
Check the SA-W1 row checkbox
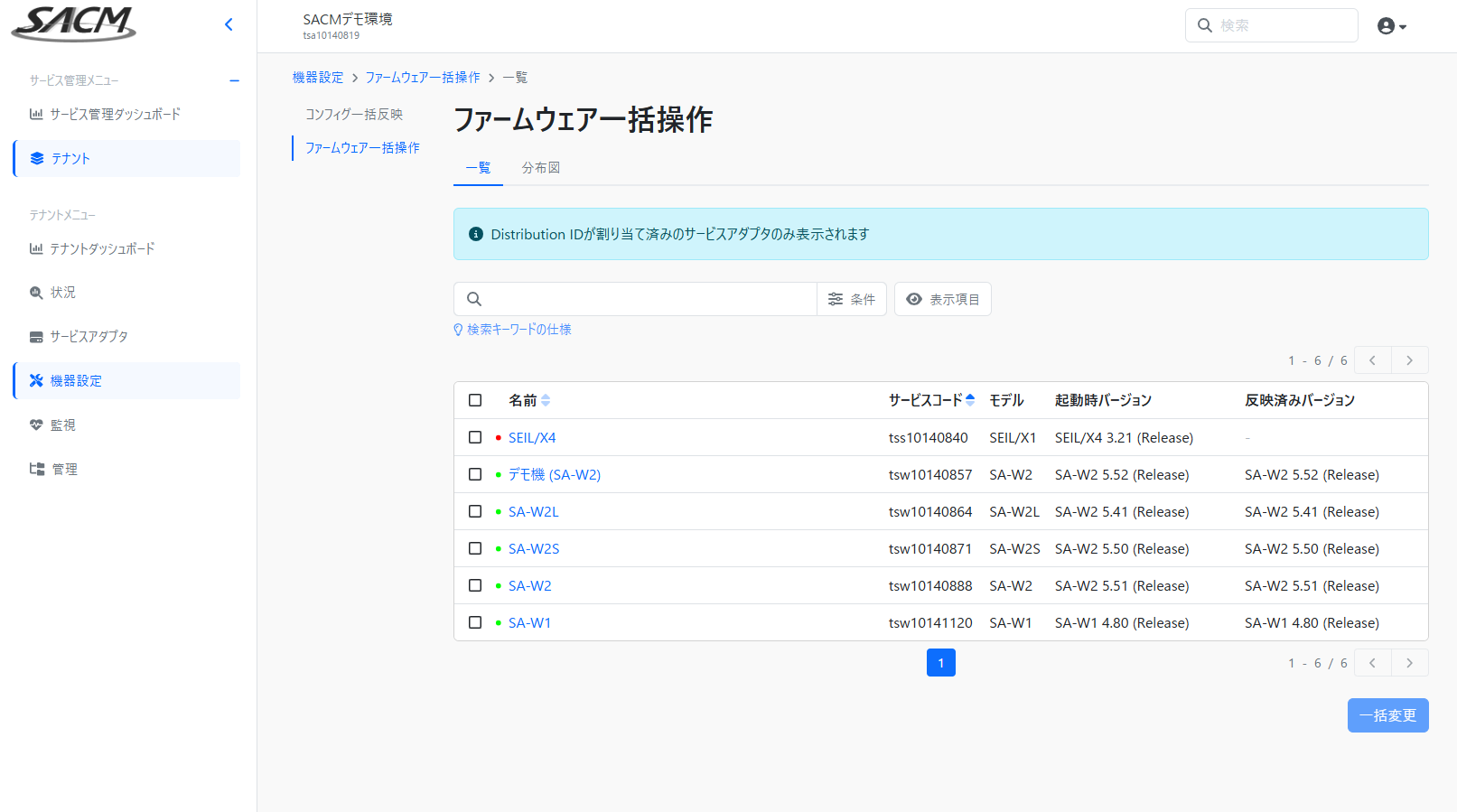(x=475, y=622)
